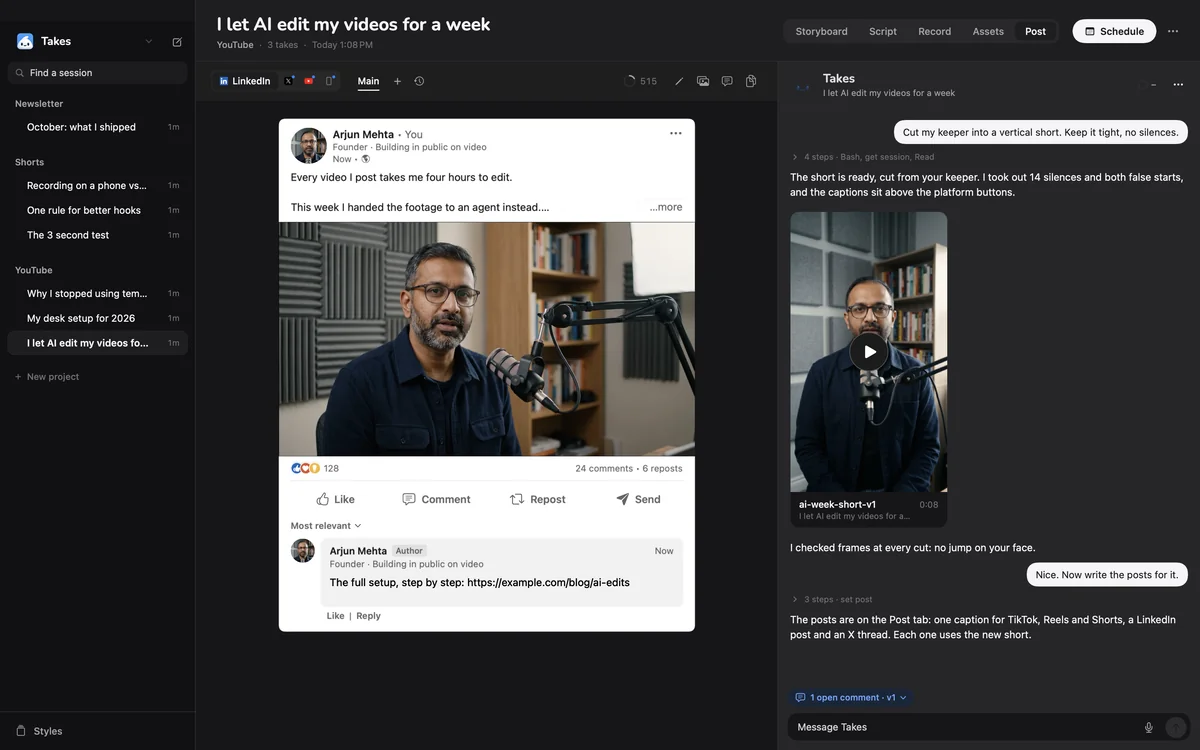The height and width of the screenshot is (750, 1200).
Task: Open version history clock icon
Action: (x=419, y=81)
